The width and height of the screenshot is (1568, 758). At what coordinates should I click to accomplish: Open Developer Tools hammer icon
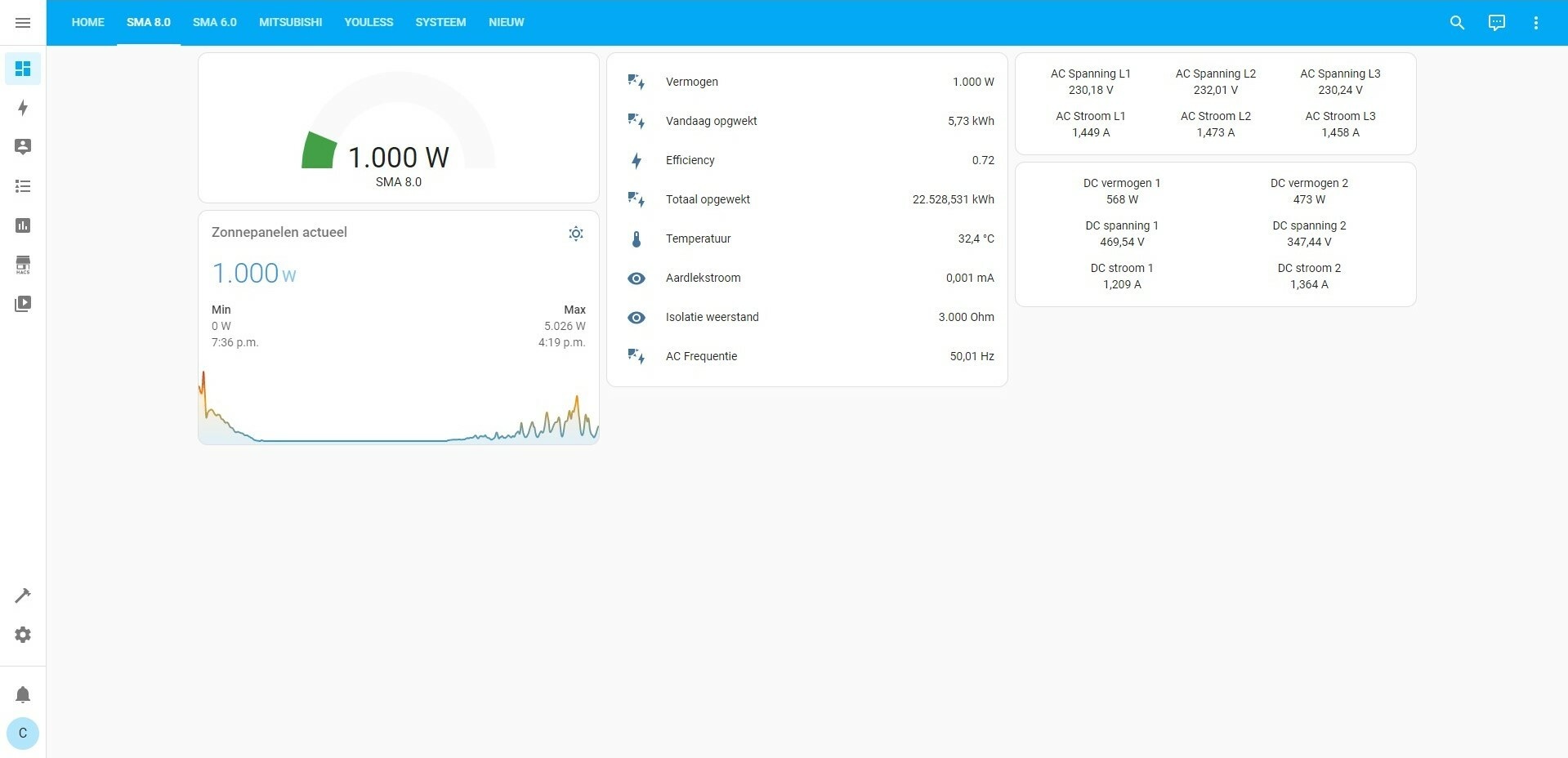23,595
